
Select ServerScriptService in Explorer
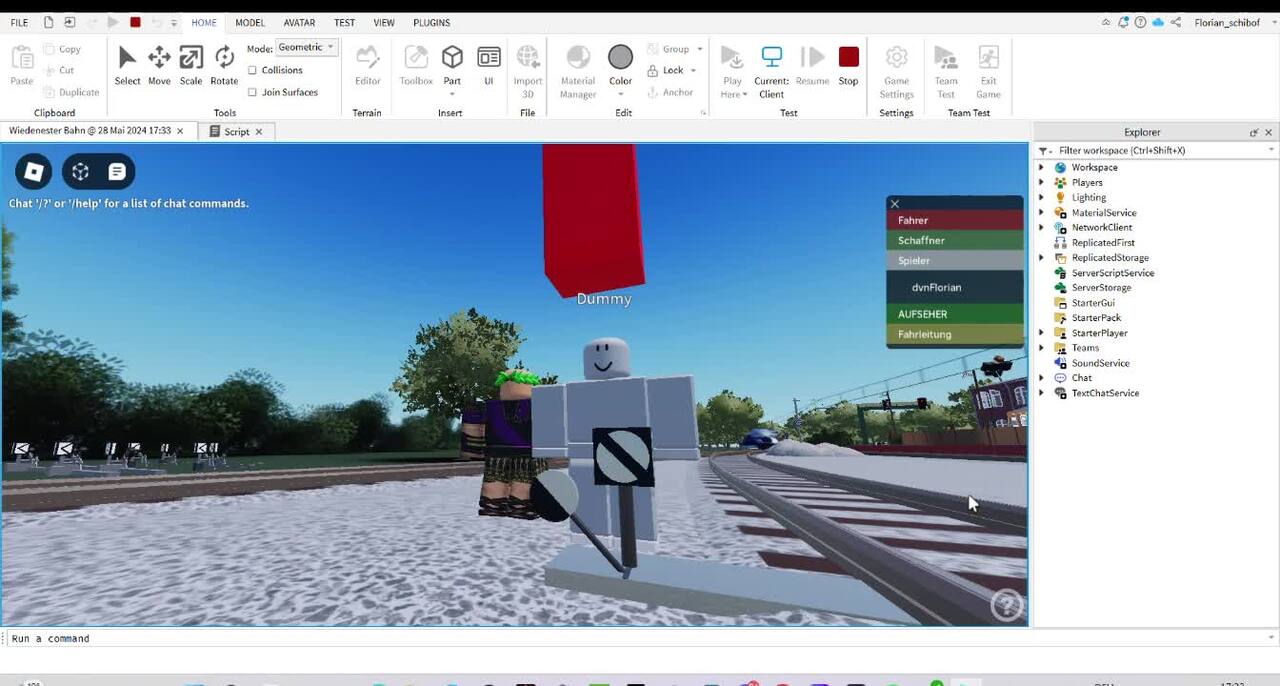click(1112, 272)
